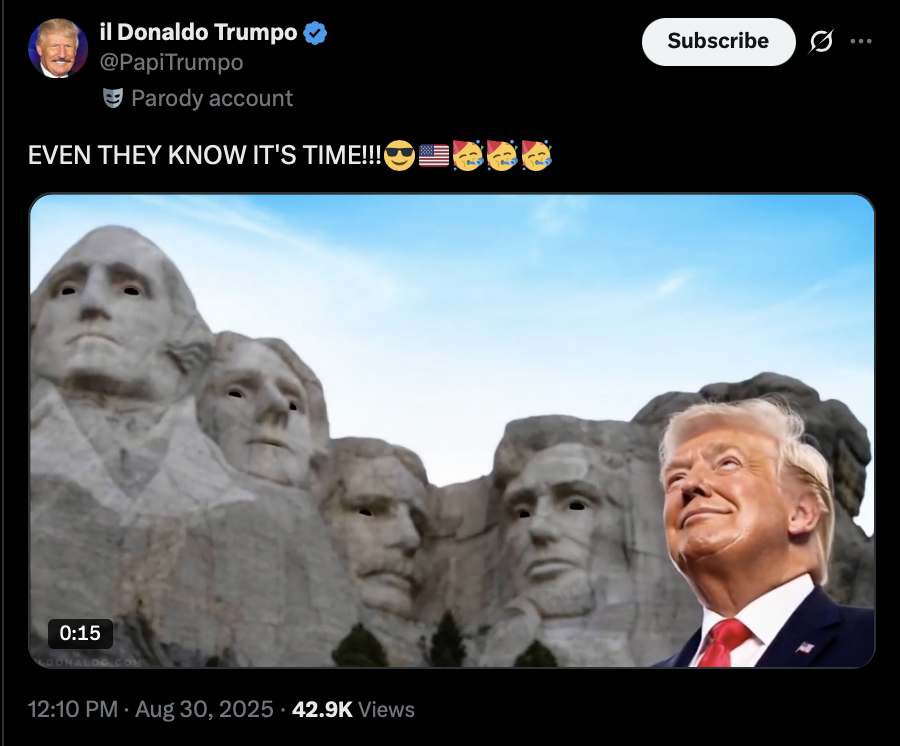Click the last party face emoji

537,155
